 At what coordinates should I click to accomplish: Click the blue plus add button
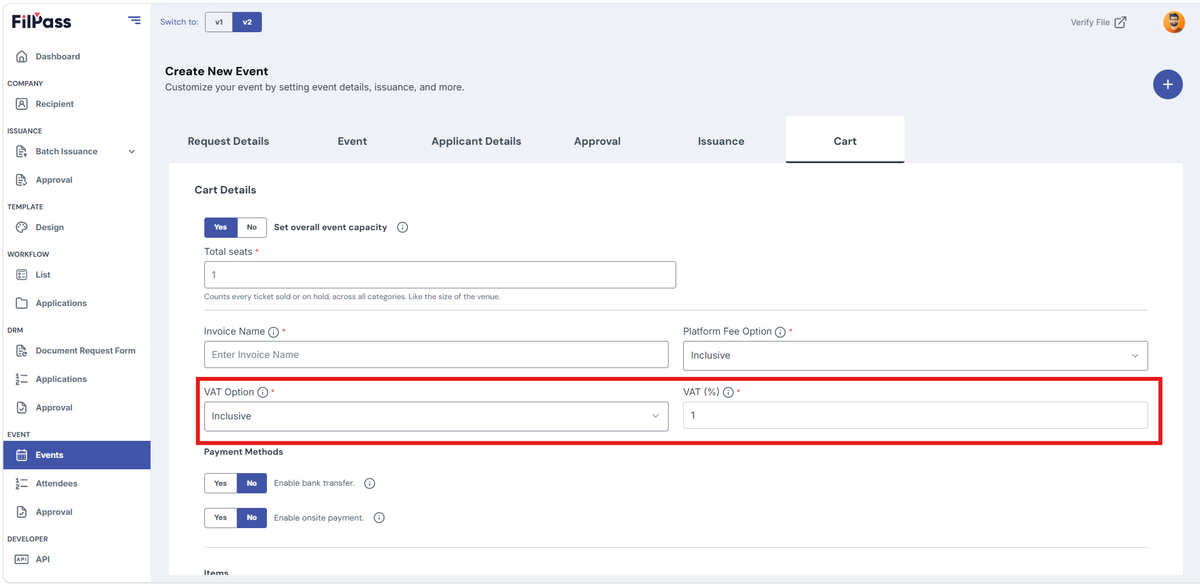click(x=1168, y=85)
